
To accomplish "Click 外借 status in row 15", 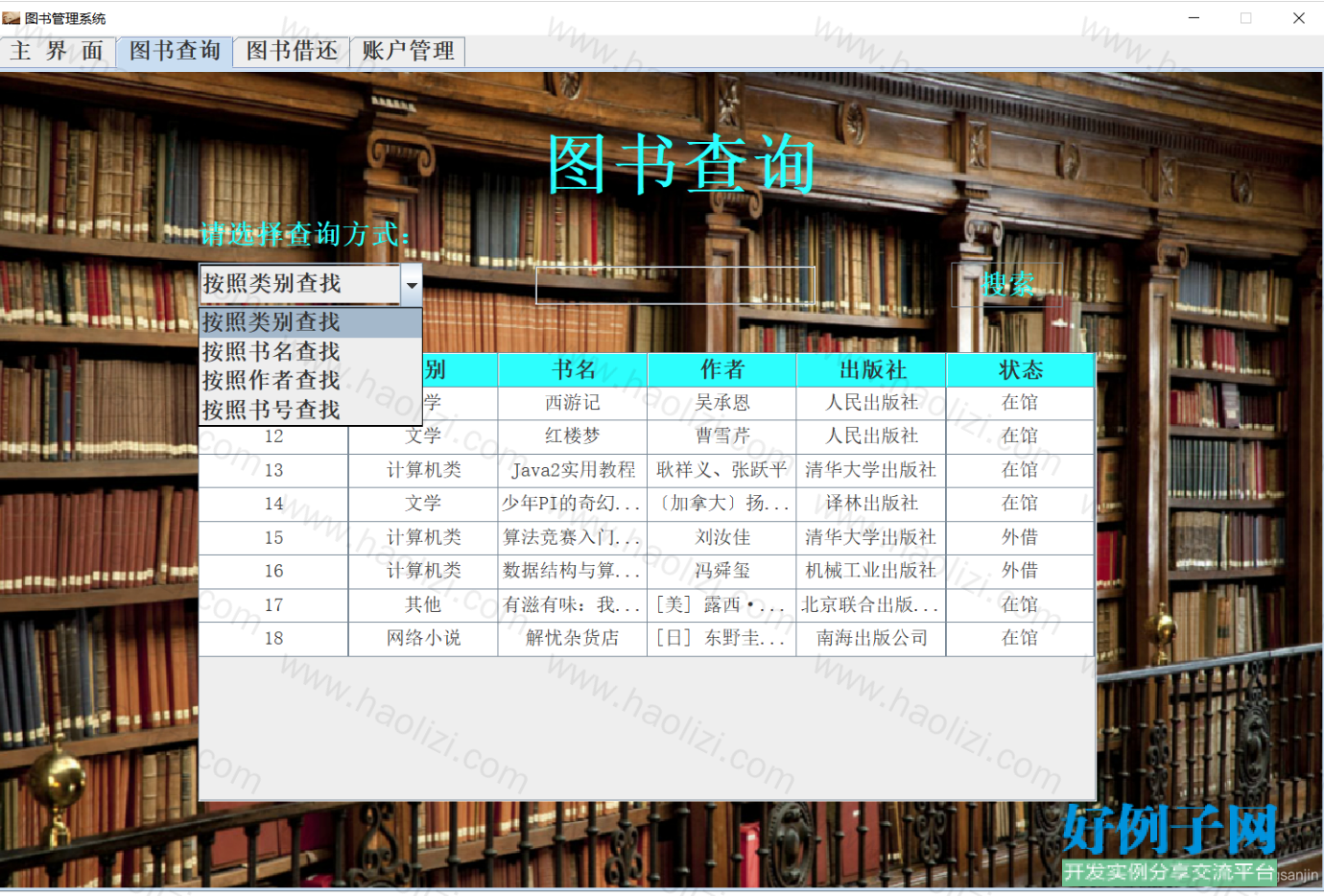I will click(1020, 537).
